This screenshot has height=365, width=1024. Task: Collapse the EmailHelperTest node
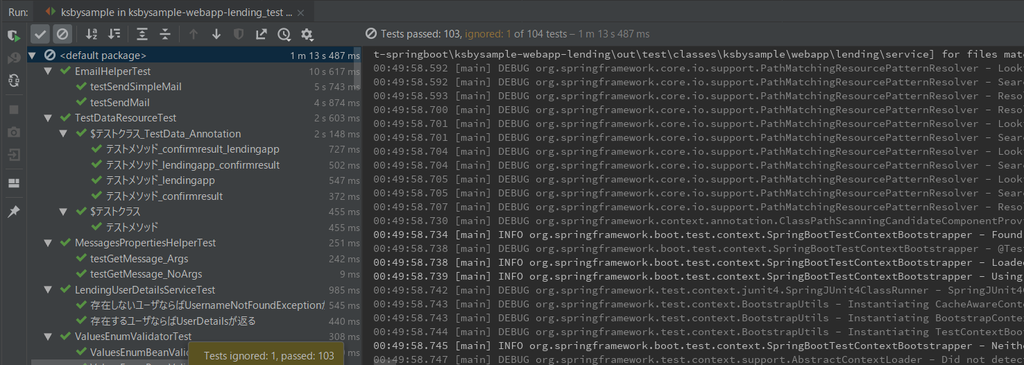(x=48, y=71)
